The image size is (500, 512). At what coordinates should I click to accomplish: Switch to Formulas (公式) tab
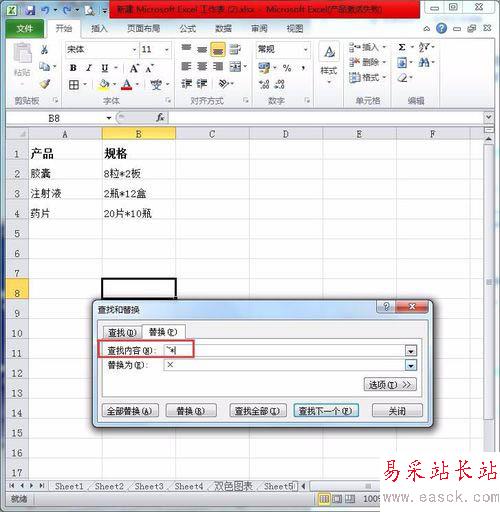(x=188, y=29)
